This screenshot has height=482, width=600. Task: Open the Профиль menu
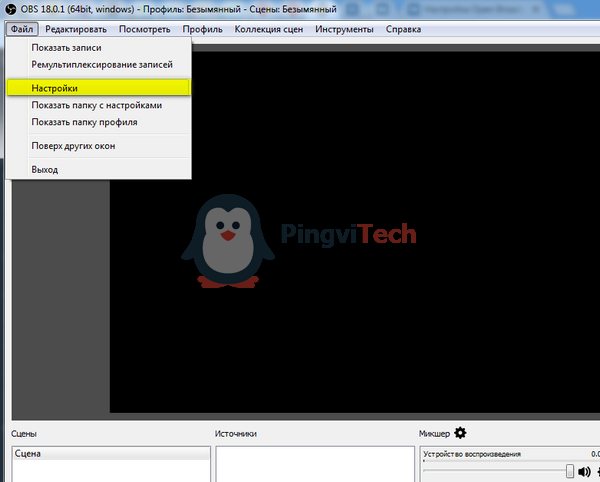pos(202,29)
